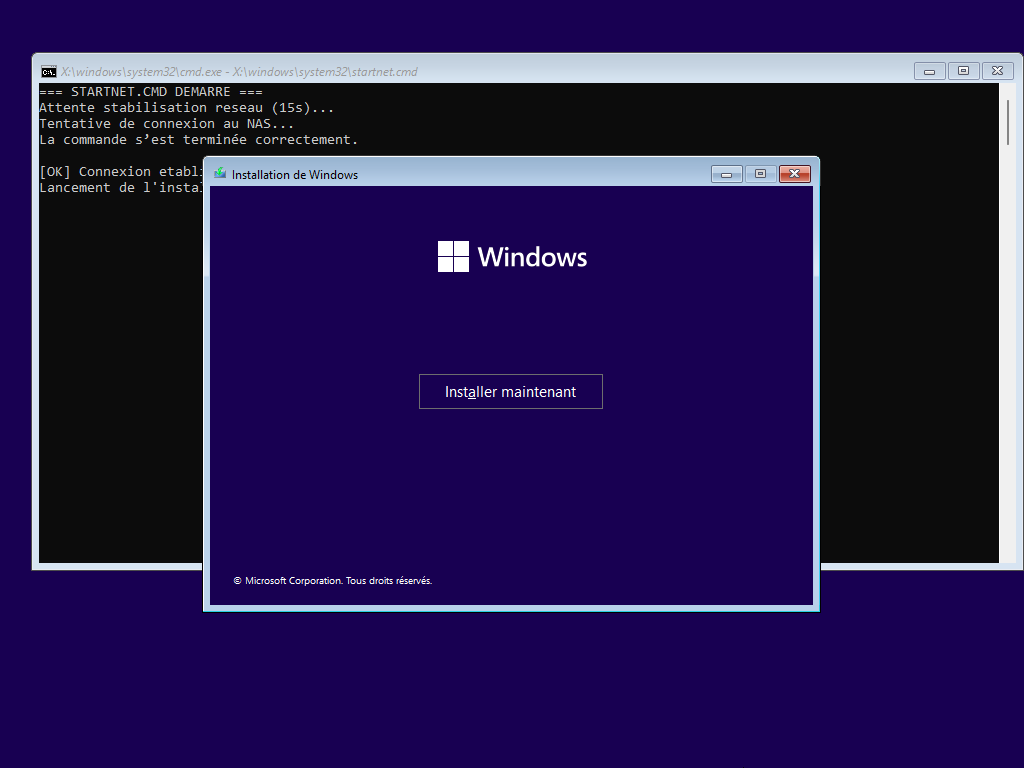The image size is (1024, 768).
Task: Click the Microsoft Corporation copyright notice
Action: [x=333, y=580]
